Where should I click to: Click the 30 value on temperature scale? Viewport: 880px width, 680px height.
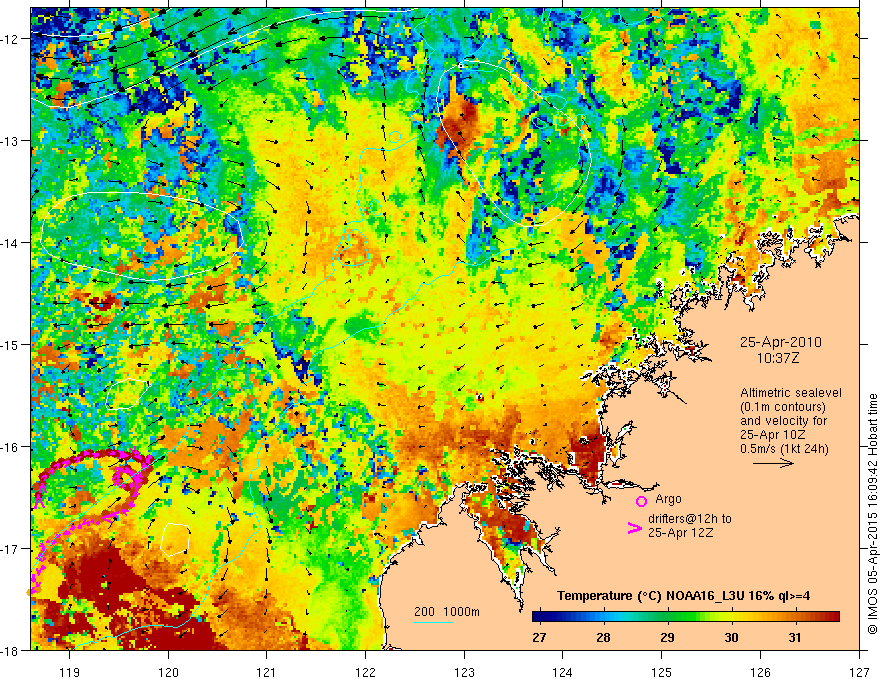point(731,637)
